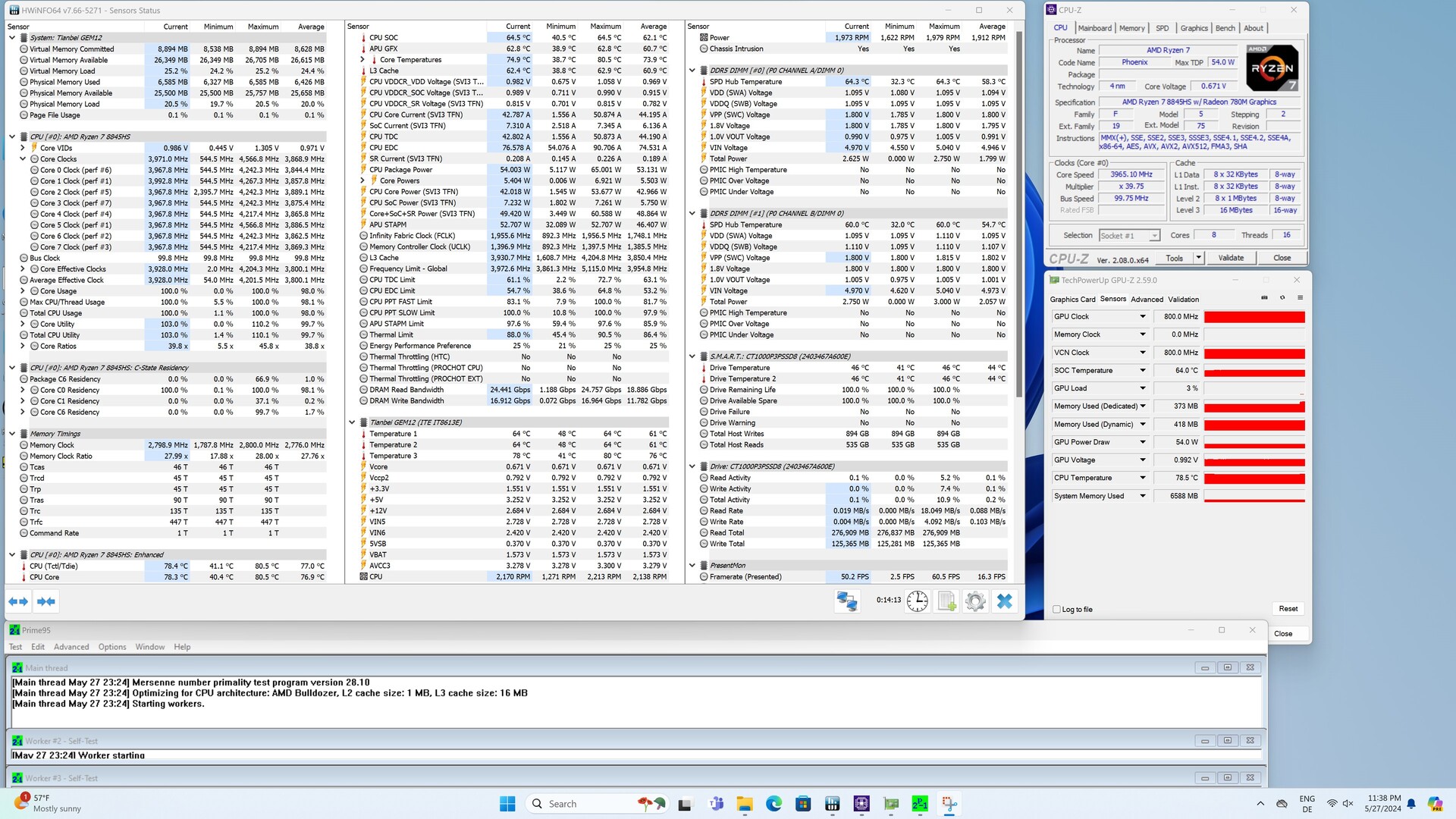Switch to Mainboard tab in CPU-Z
Image resolution: width=1456 pixels, height=819 pixels.
point(1094,28)
